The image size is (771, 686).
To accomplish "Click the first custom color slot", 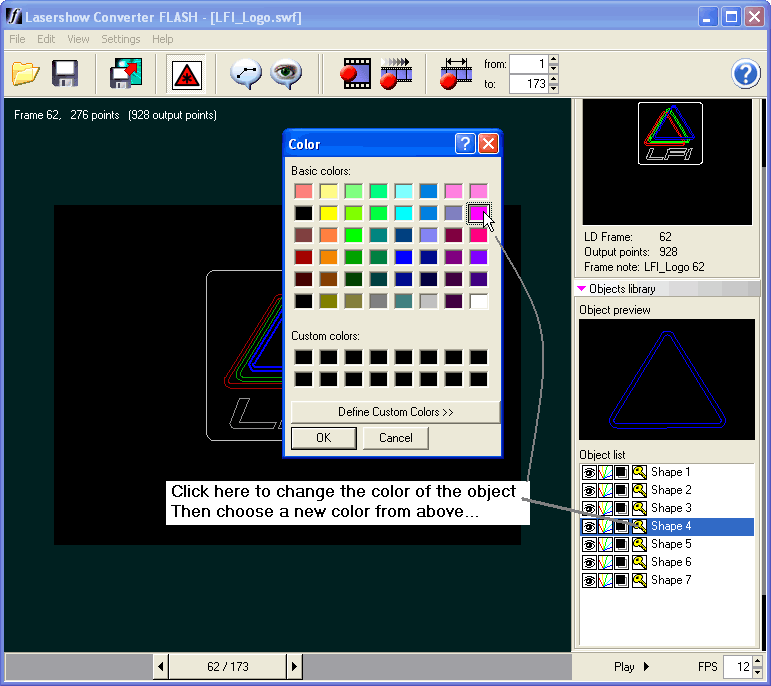I will pos(303,357).
